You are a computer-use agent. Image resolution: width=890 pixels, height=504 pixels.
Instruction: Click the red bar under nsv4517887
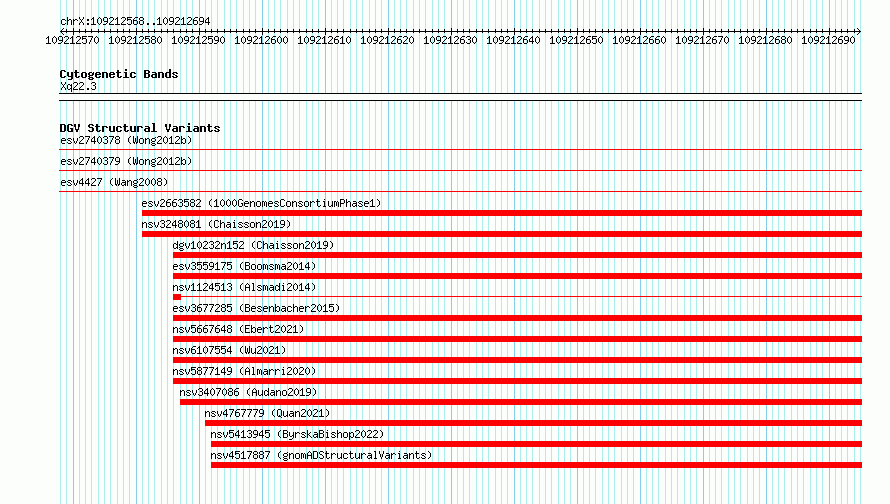(x=536, y=465)
